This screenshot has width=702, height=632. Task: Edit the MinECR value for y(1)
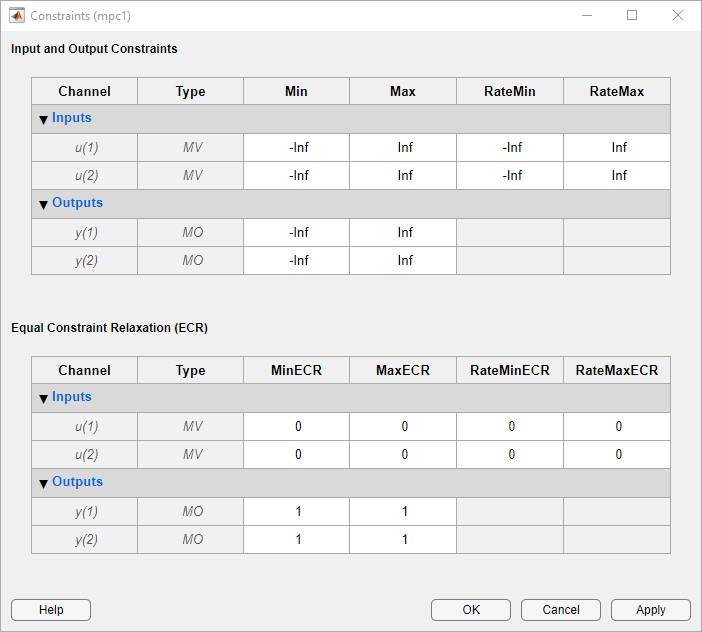[296, 511]
